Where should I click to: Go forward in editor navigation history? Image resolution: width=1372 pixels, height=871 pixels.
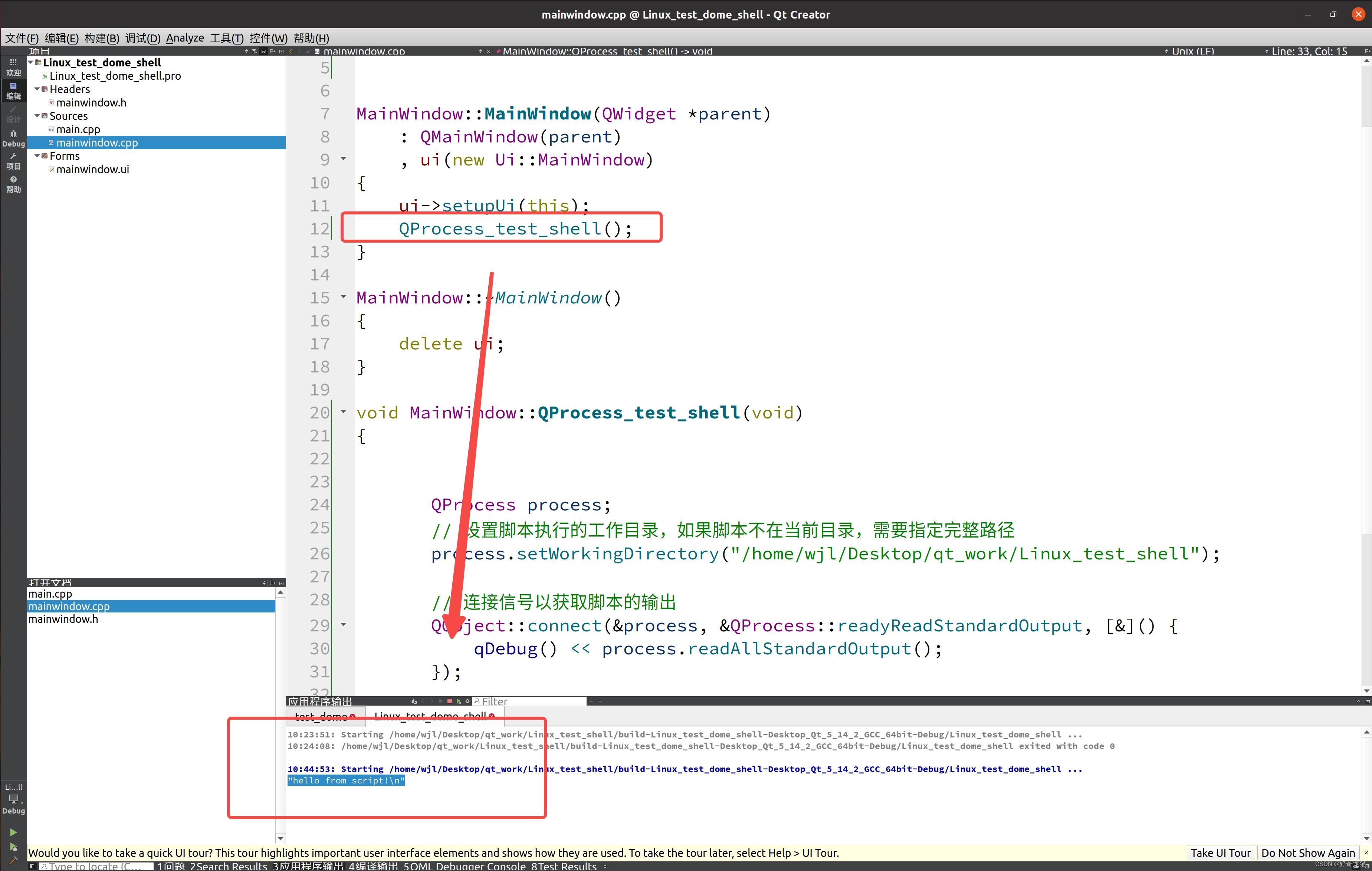point(299,51)
